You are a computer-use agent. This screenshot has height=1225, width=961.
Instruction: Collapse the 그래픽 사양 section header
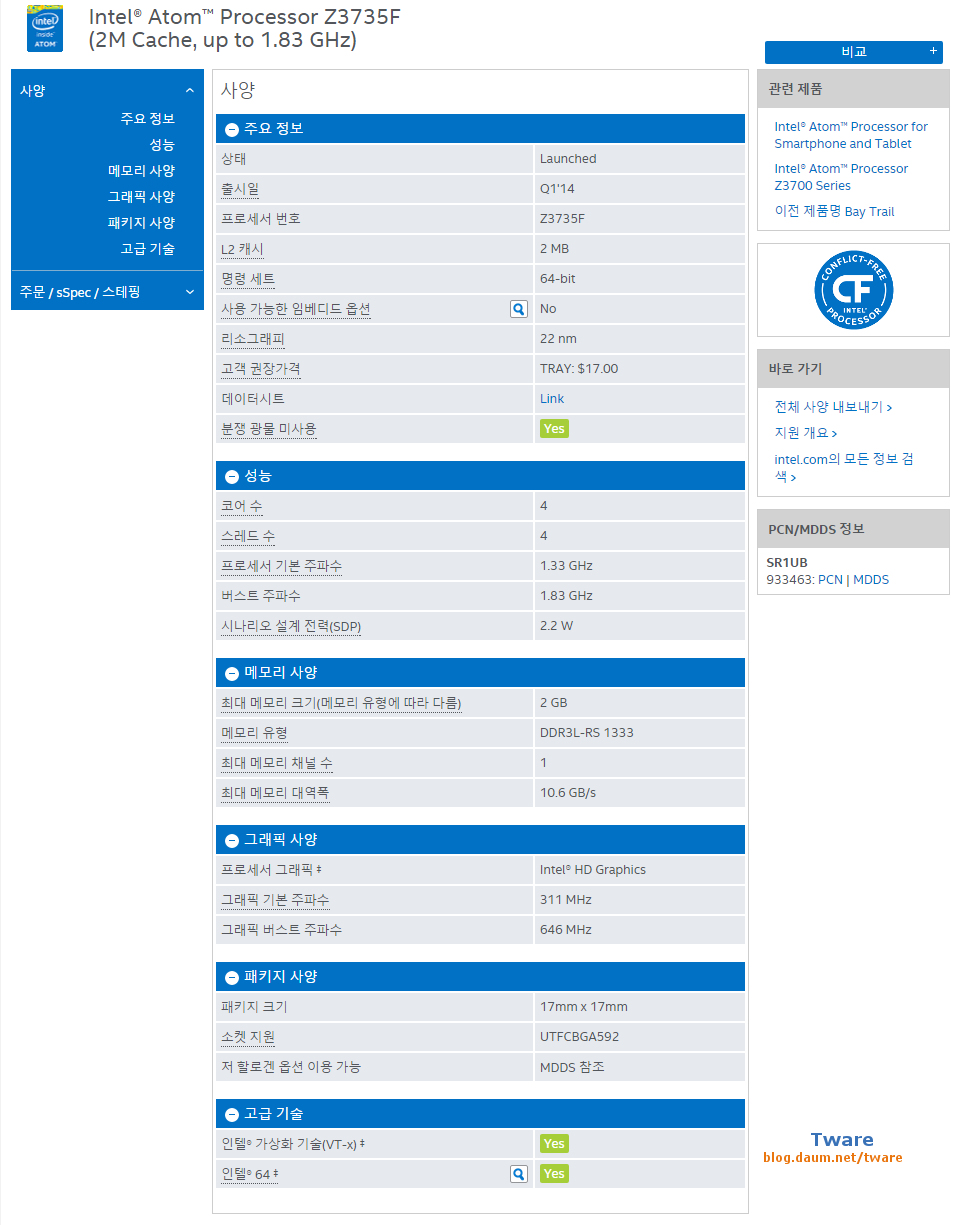[480, 840]
